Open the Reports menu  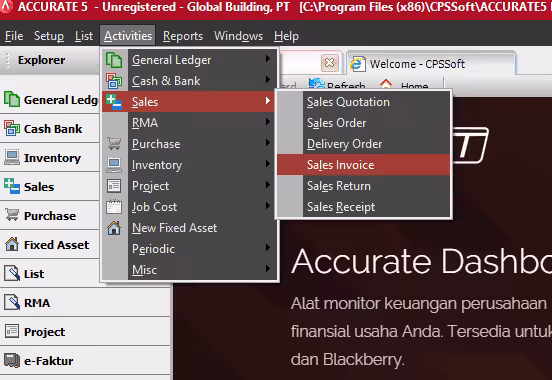[183, 36]
